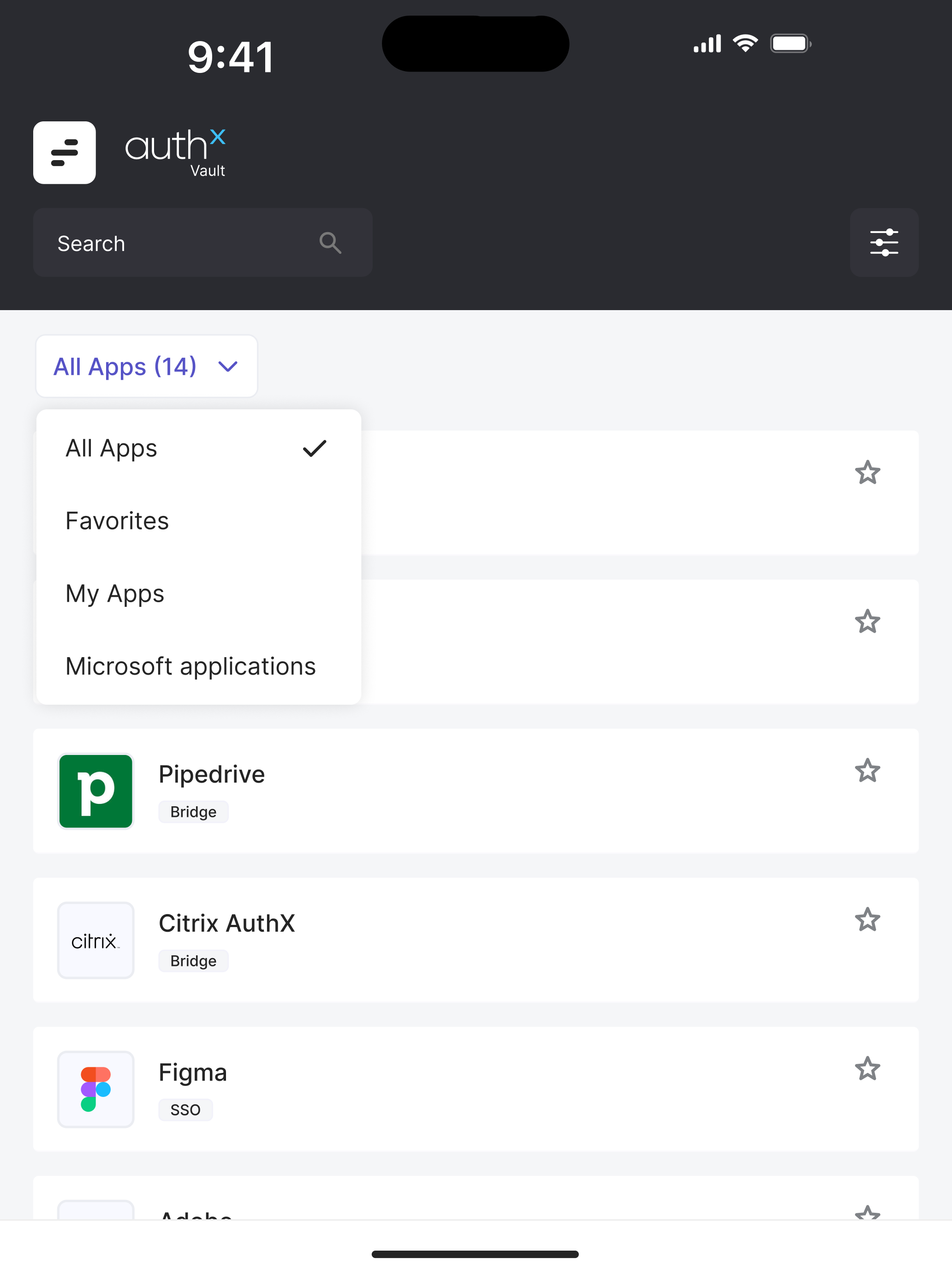Click the Bridge tag under Pipedrive
The width and height of the screenshot is (952, 1270).
tap(193, 812)
